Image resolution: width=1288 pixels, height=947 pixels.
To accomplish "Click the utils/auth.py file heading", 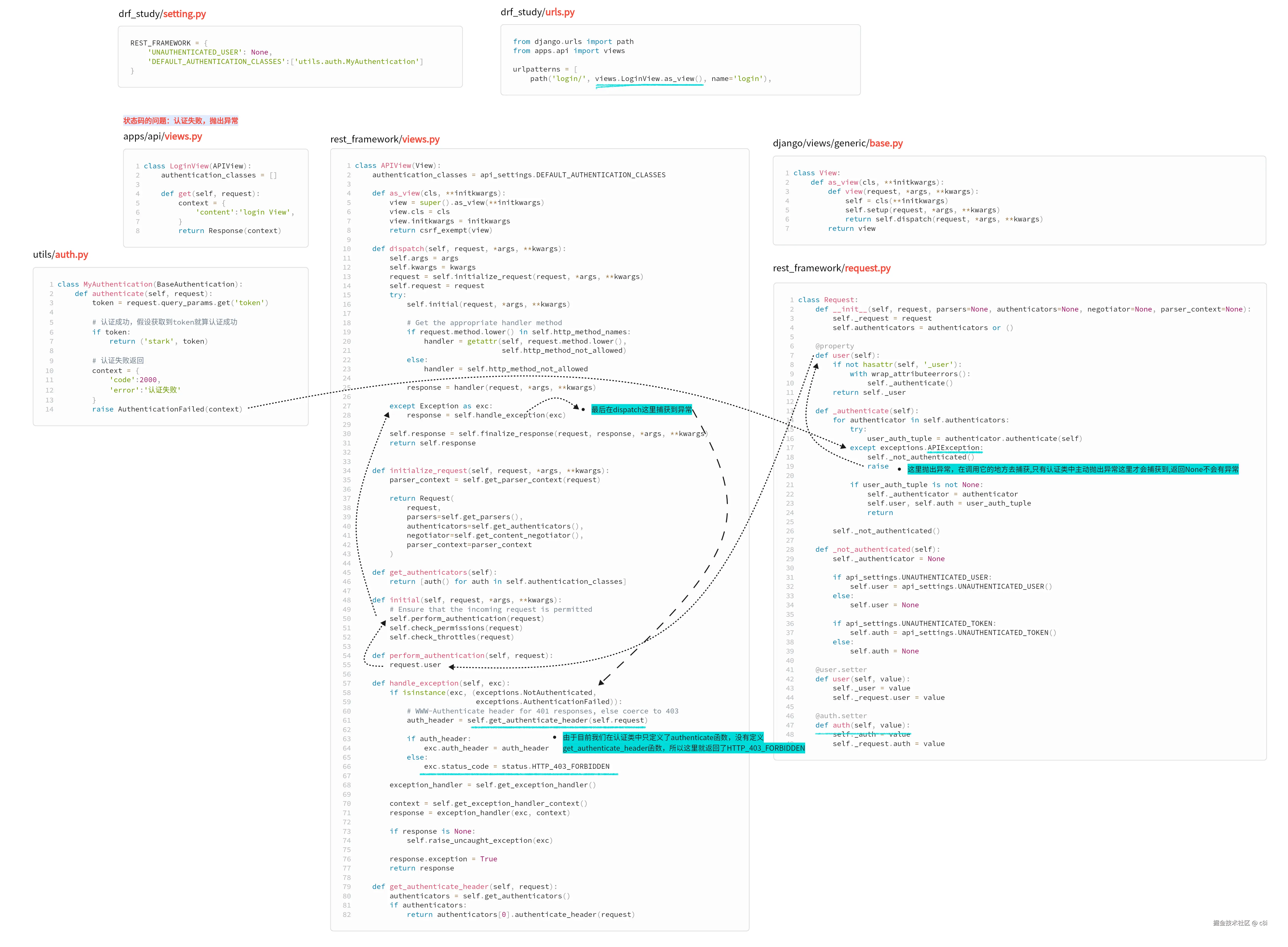I will [x=60, y=255].
